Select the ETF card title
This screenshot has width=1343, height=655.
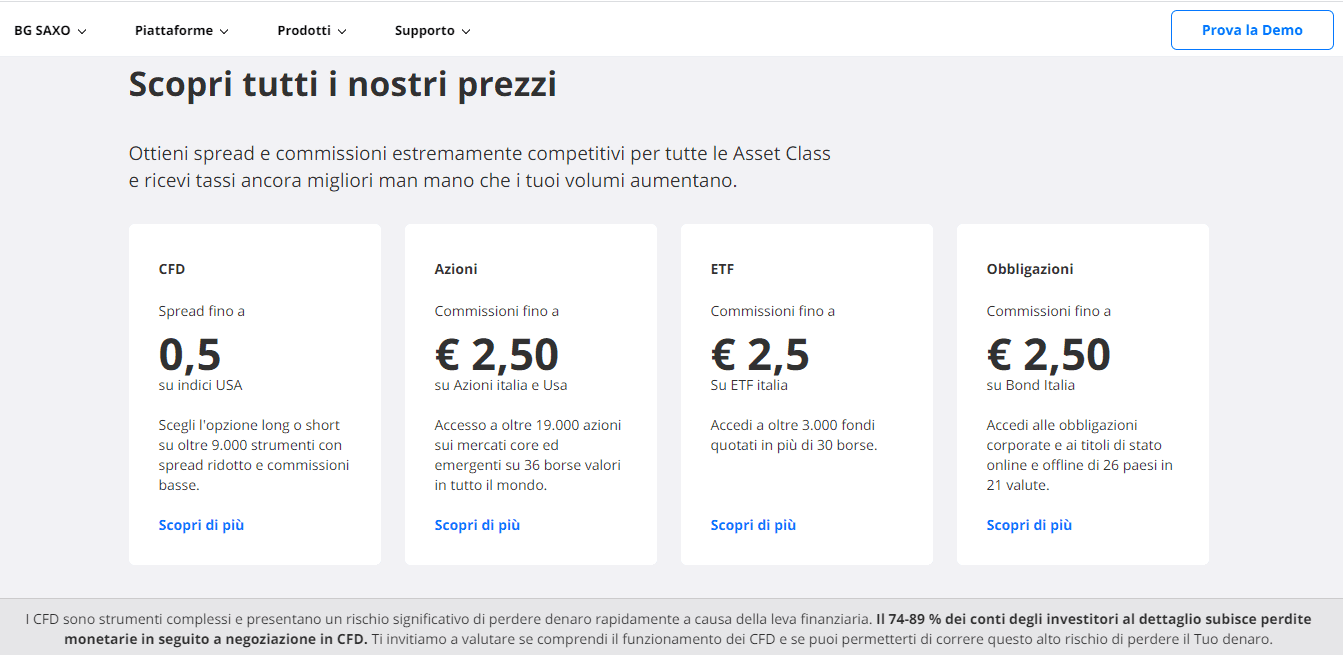[x=722, y=269]
